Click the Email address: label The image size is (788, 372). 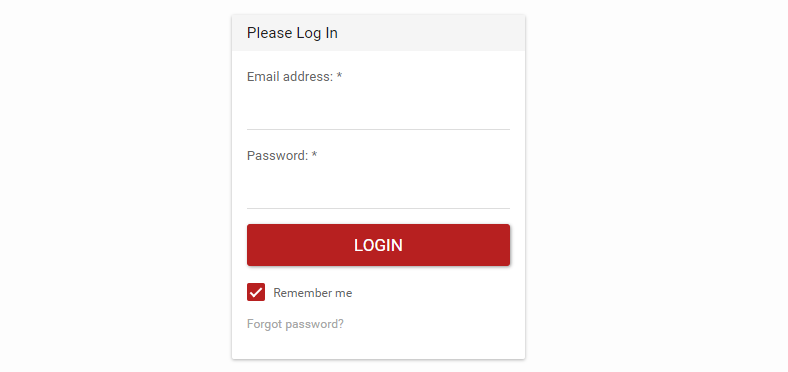[290, 77]
